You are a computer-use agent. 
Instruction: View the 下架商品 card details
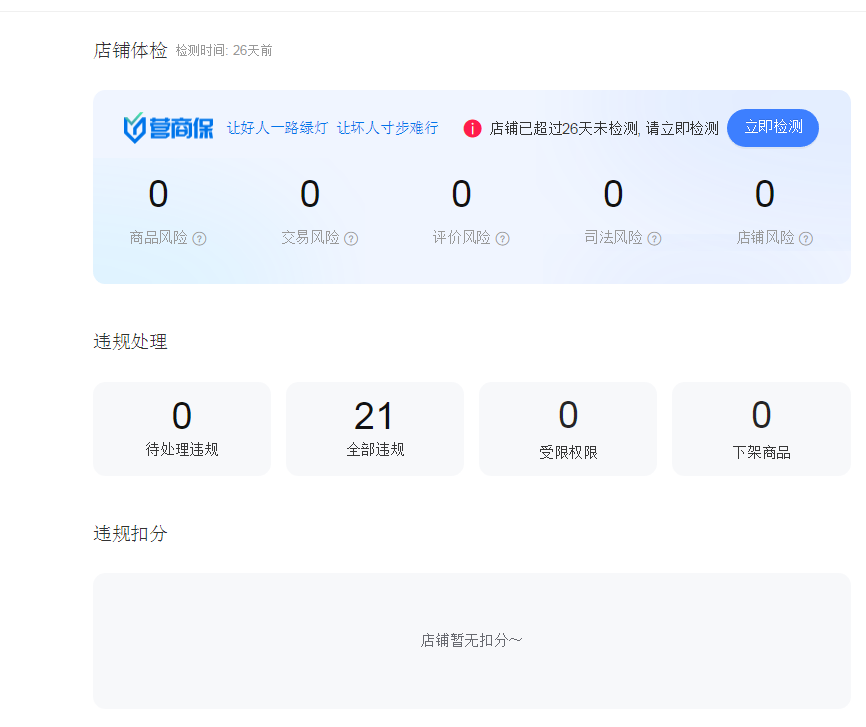pyautogui.click(x=761, y=428)
